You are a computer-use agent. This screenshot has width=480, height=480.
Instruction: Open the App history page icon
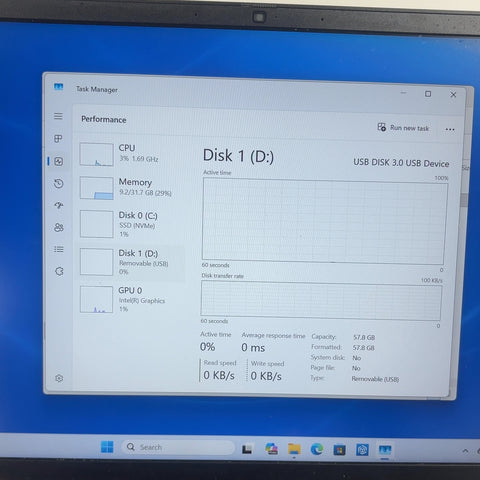point(59,183)
